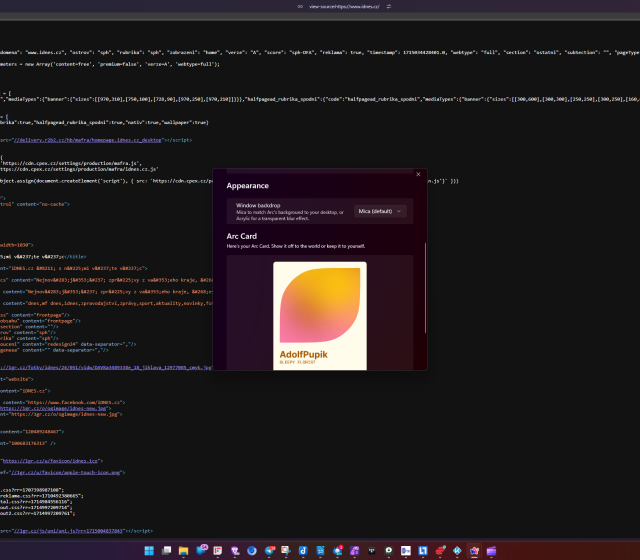Click the view-source idnes.cz address bar
The width and height of the screenshot is (640, 560).
coord(345,6)
